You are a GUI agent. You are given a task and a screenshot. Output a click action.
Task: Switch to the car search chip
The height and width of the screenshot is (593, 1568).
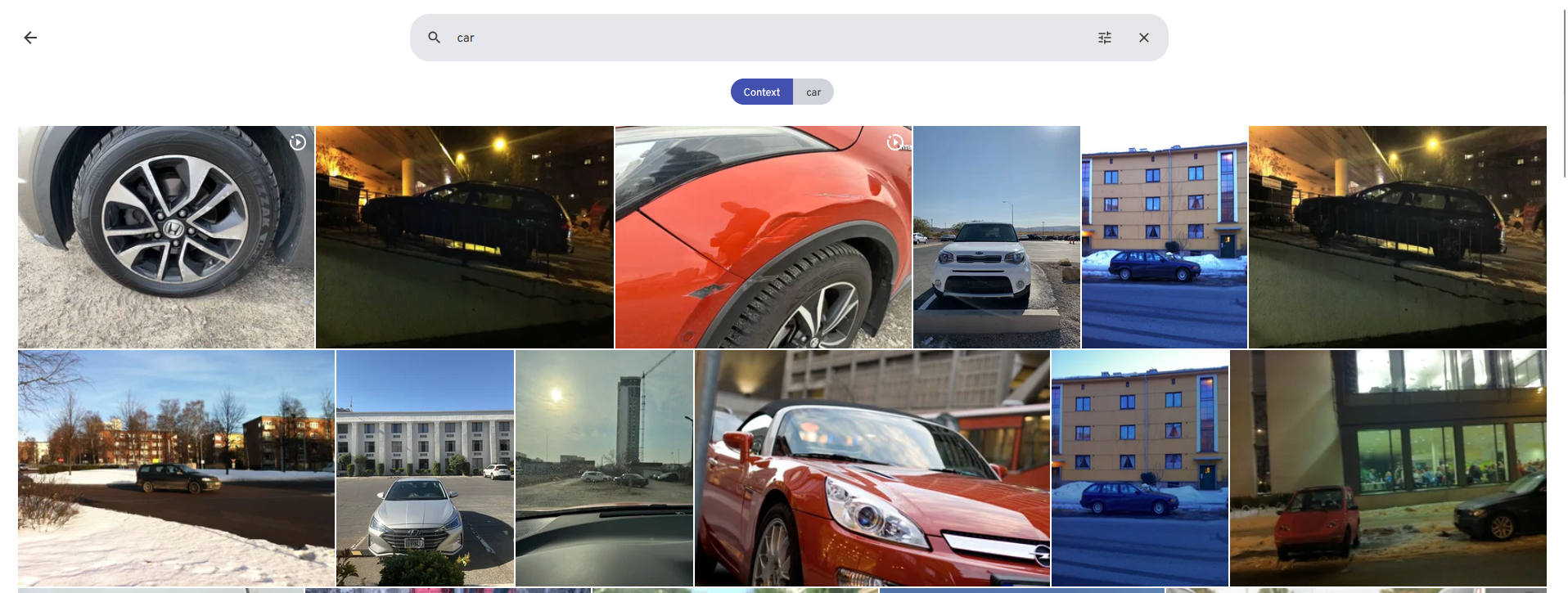(813, 92)
